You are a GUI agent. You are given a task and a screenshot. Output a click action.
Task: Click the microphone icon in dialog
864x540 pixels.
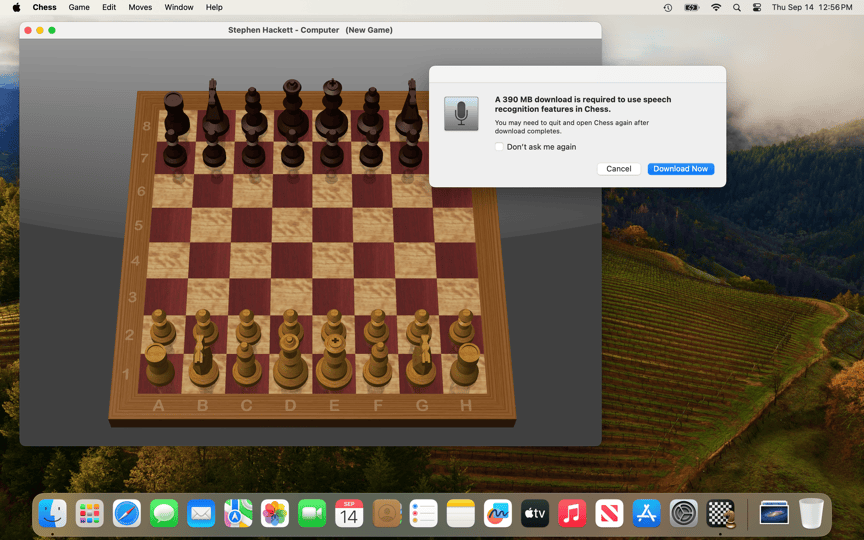(461, 114)
